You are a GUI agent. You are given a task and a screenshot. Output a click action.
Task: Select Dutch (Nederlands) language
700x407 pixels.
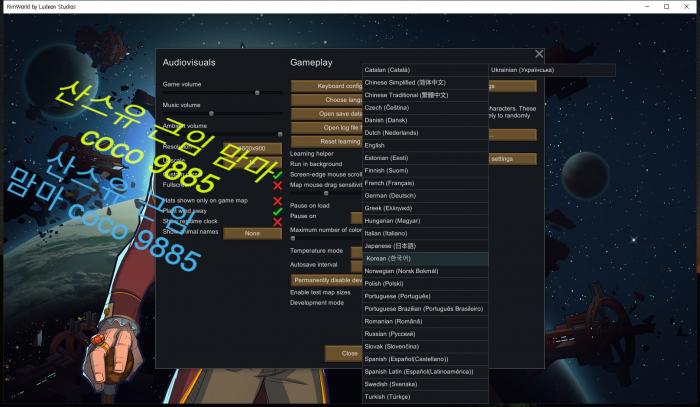[x=425, y=133]
